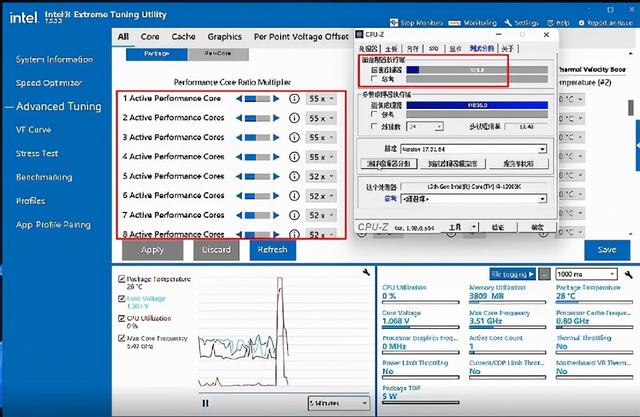Toggle Package Temperature graph checkbox

[x=121, y=279]
